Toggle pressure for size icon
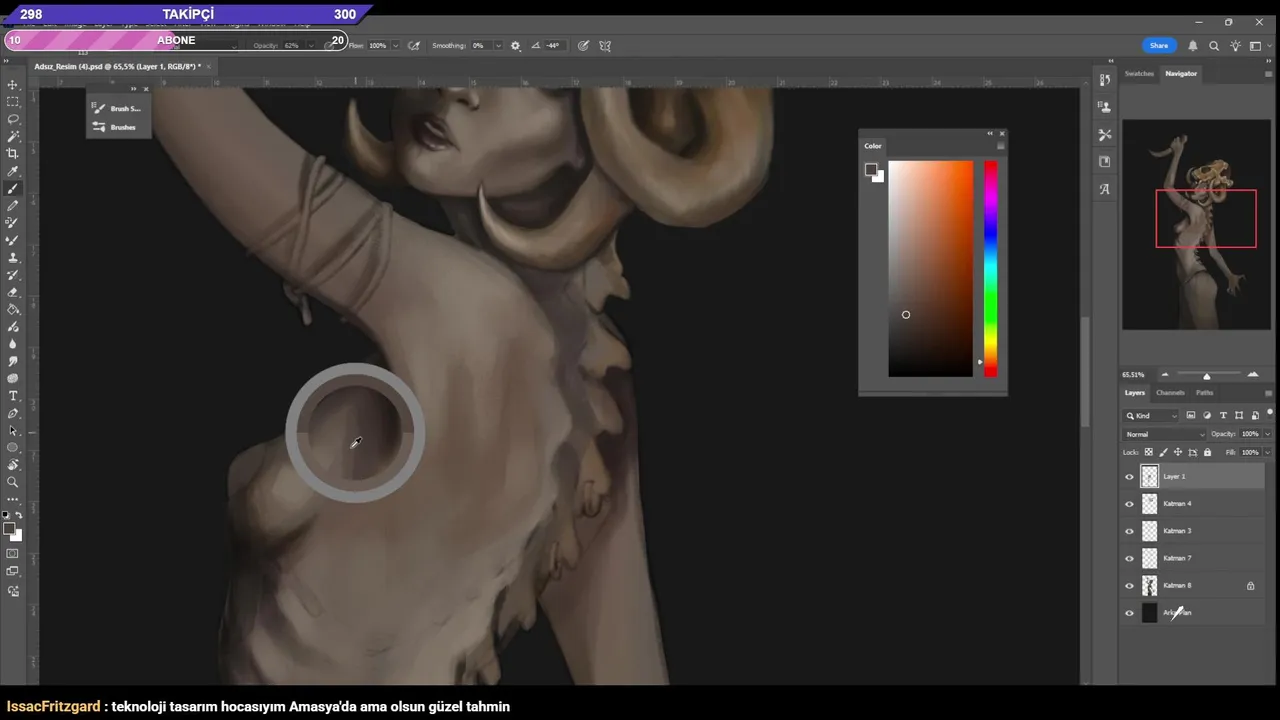 582,46
